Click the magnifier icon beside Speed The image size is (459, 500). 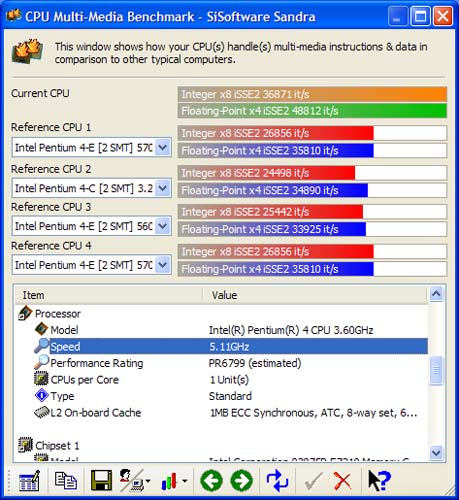click(41, 346)
